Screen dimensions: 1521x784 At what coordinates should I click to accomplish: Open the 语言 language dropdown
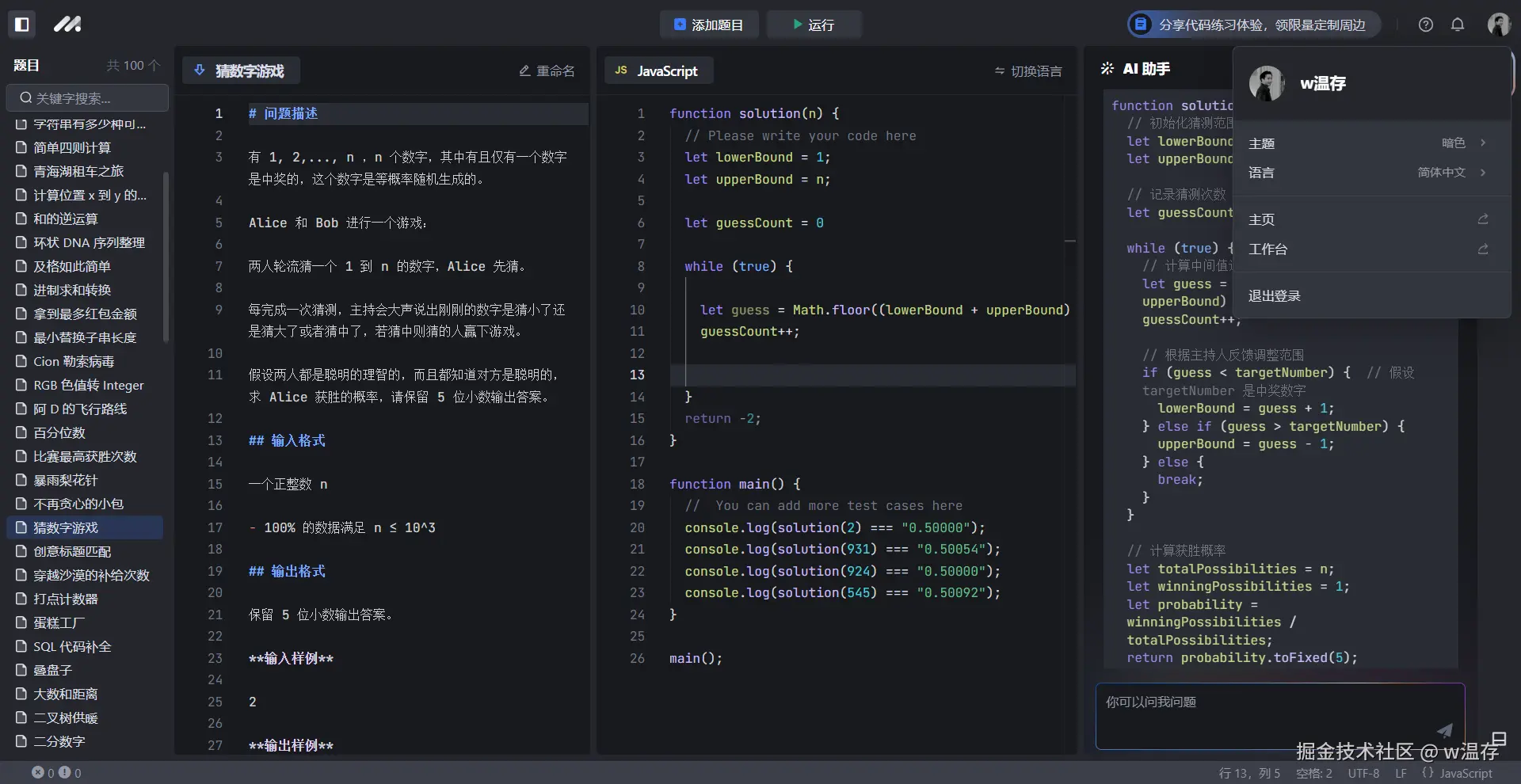(1442, 173)
